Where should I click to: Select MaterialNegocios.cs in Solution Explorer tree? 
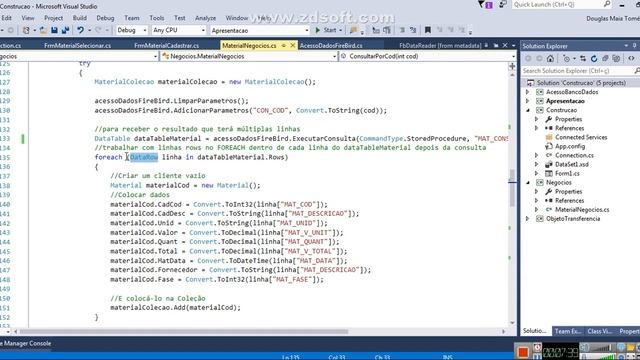point(582,210)
